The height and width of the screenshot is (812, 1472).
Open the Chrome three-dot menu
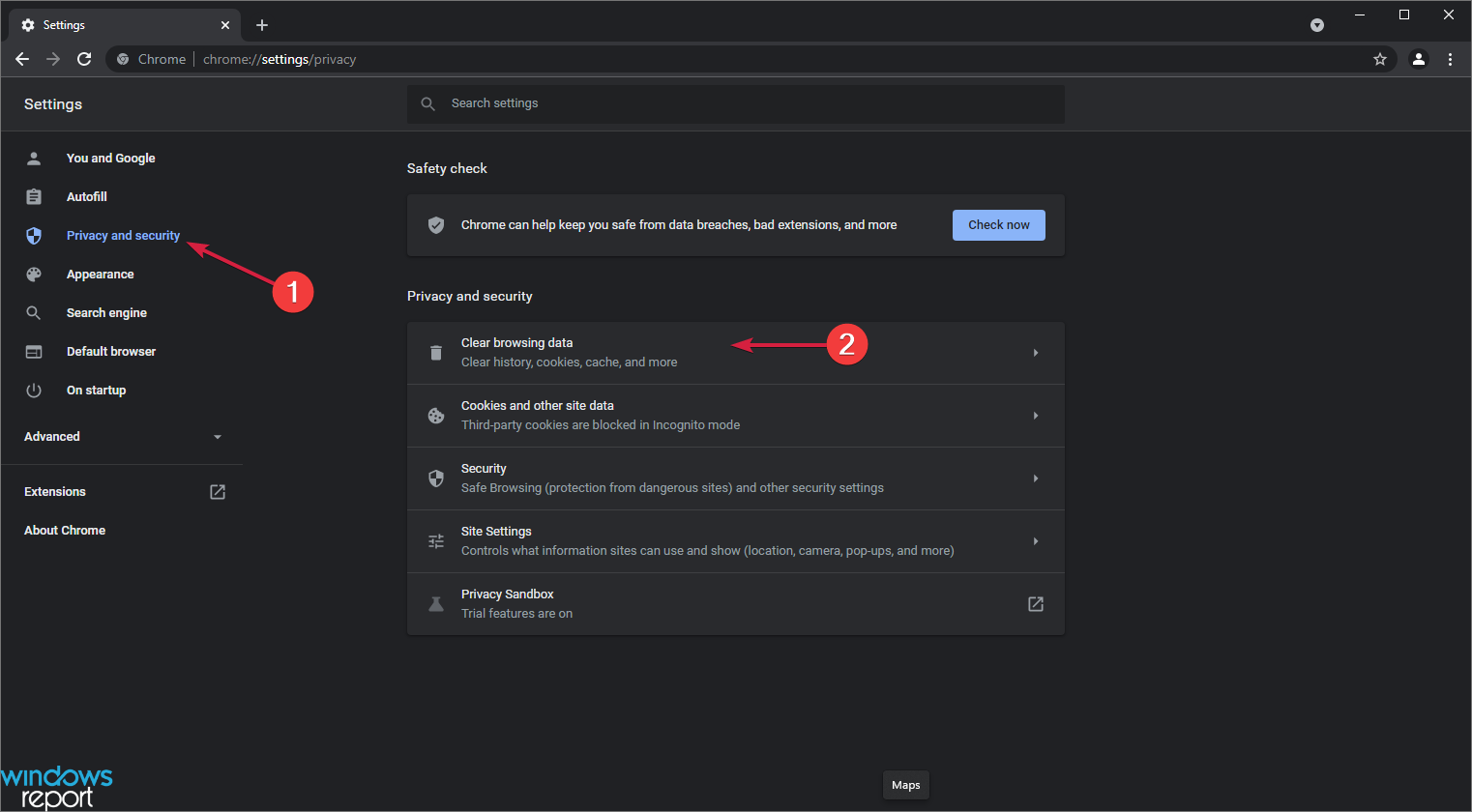(x=1450, y=59)
